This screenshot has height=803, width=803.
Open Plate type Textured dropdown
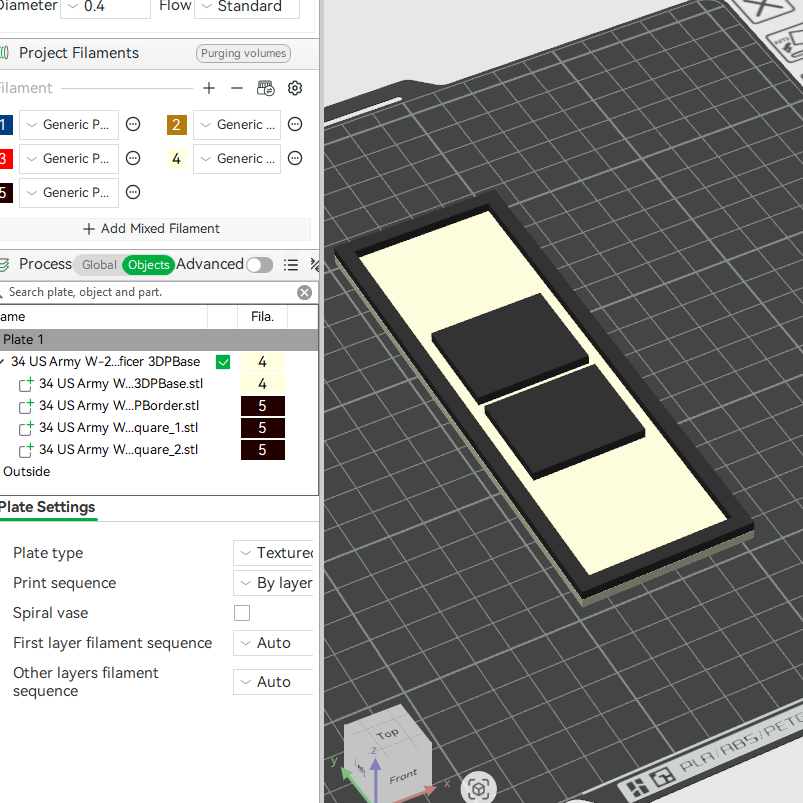tap(273, 553)
